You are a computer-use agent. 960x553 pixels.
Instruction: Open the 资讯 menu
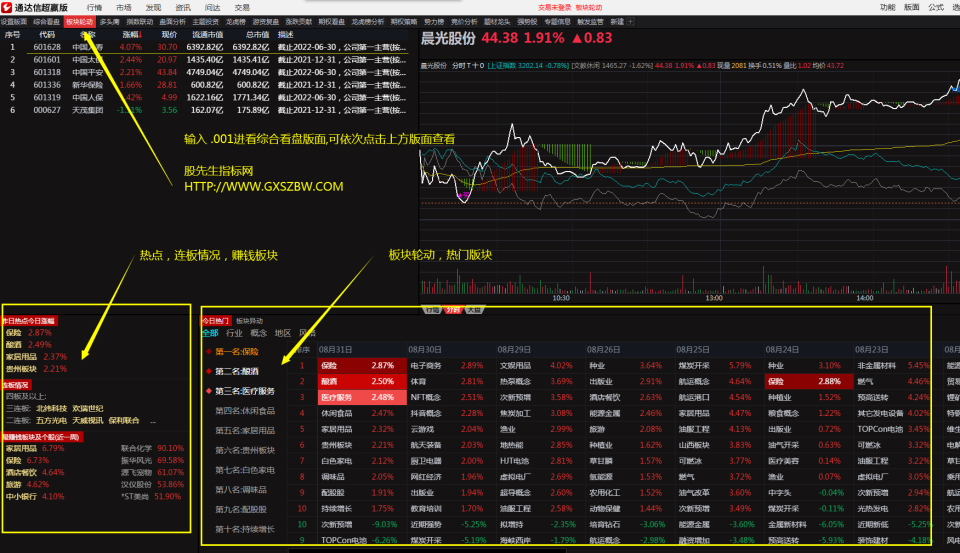click(x=183, y=7)
